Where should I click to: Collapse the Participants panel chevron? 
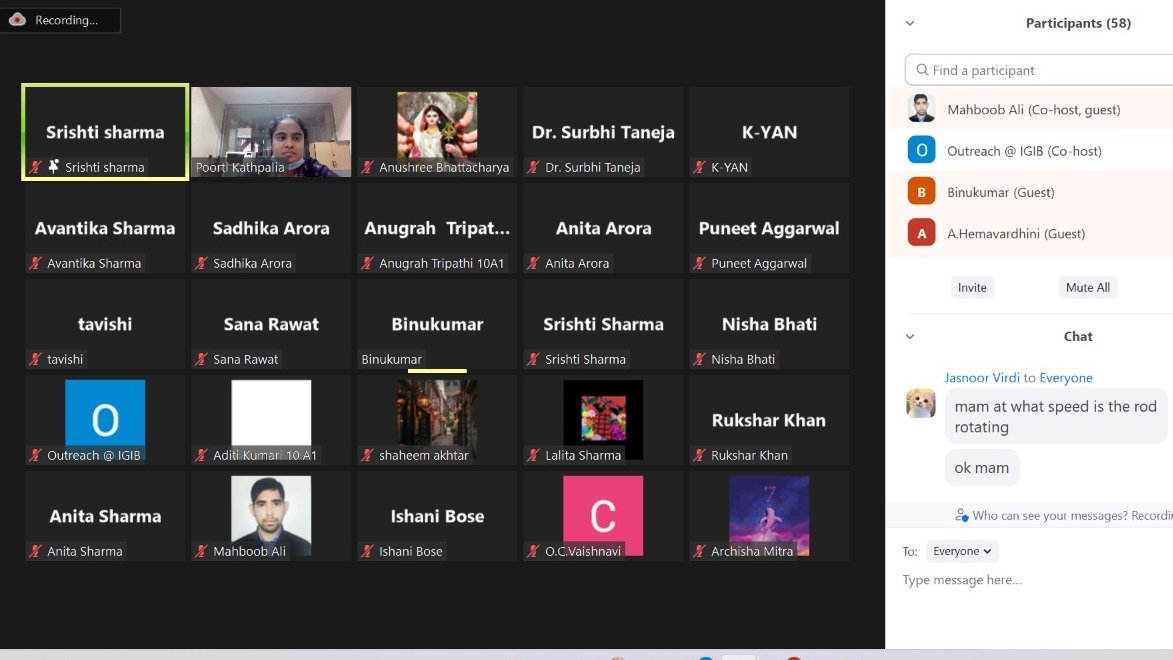coord(910,23)
